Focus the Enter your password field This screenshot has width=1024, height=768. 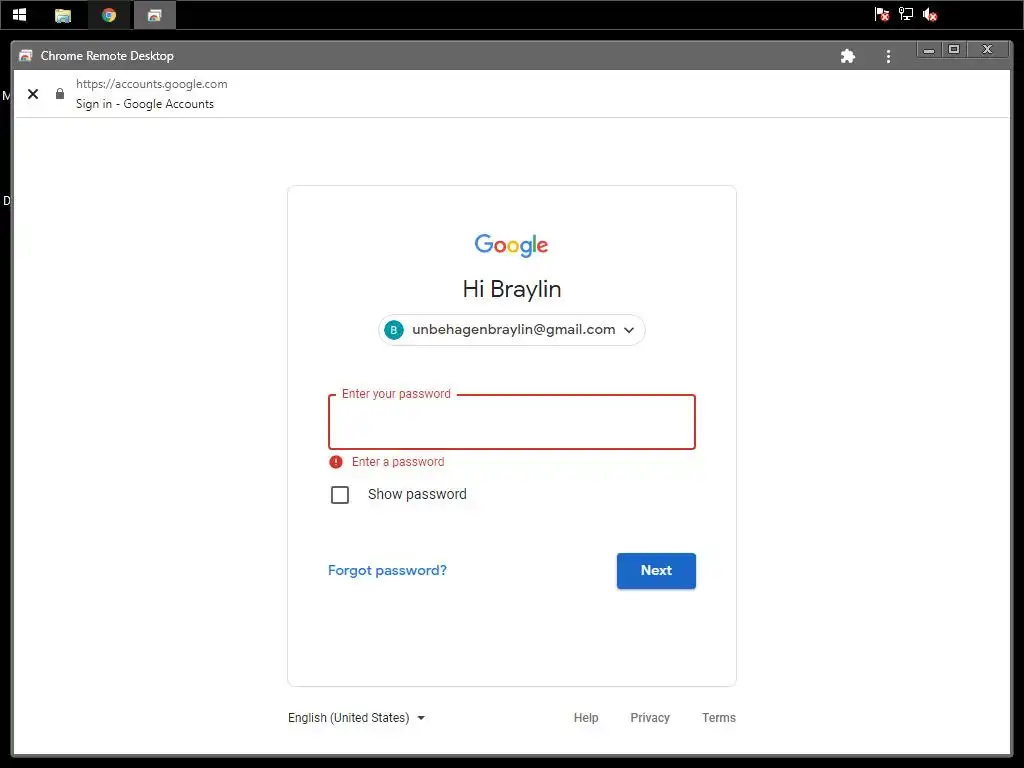(511, 422)
